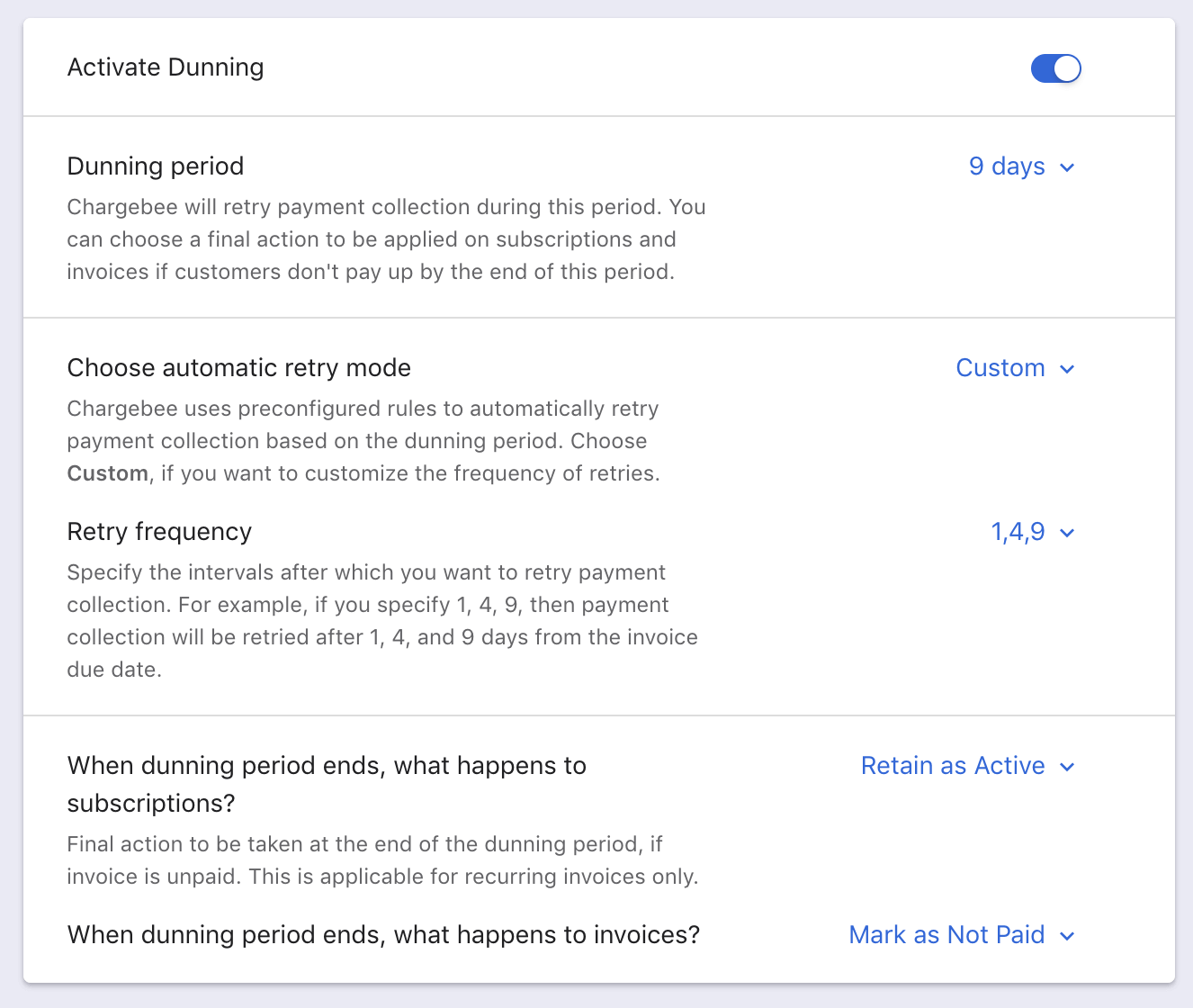Open the Custom retry mode dropdown
The width and height of the screenshot is (1193, 1008).
pos(1000,368)
